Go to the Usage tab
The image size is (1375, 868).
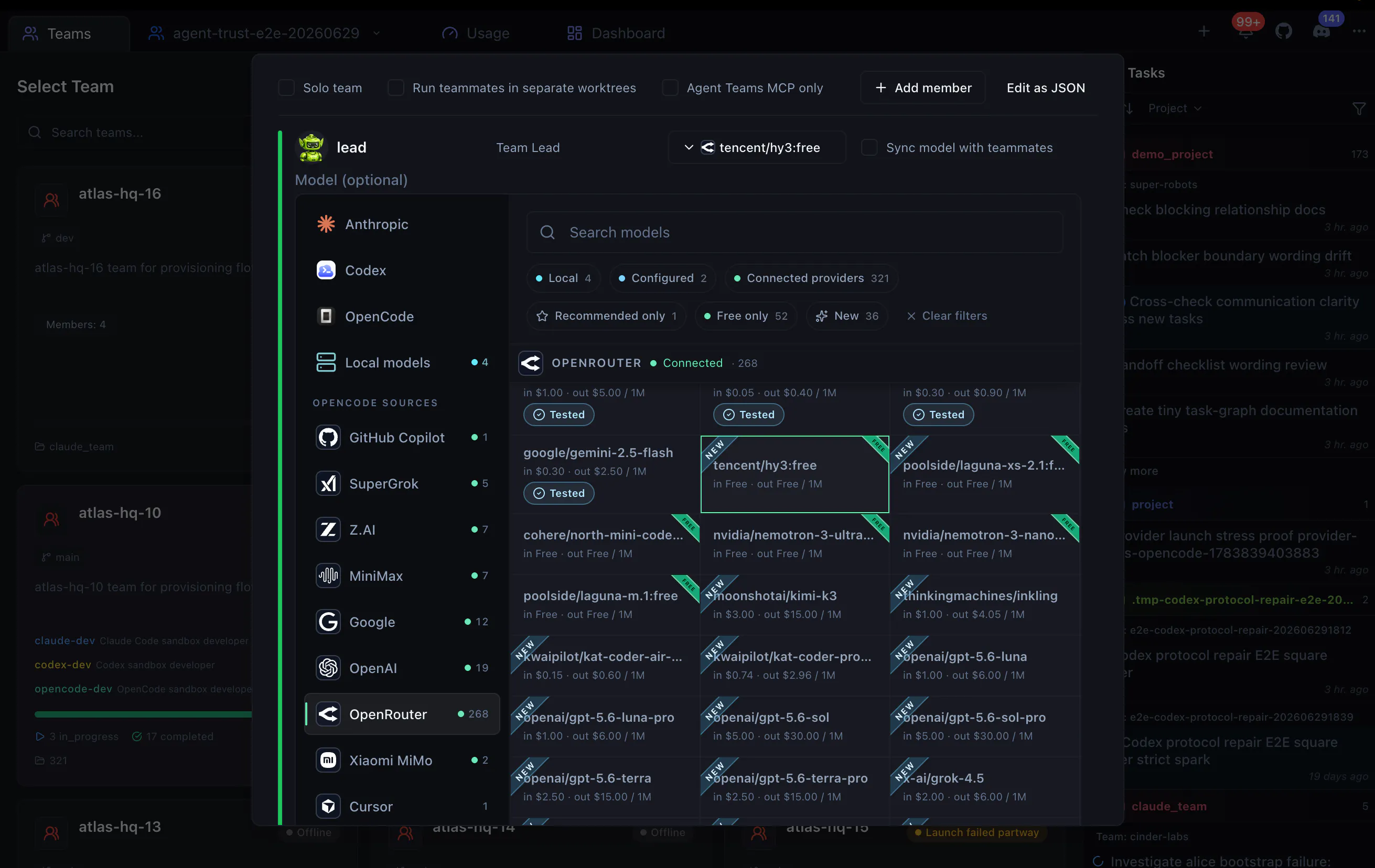pyautogui.click(x=476, y=33)
